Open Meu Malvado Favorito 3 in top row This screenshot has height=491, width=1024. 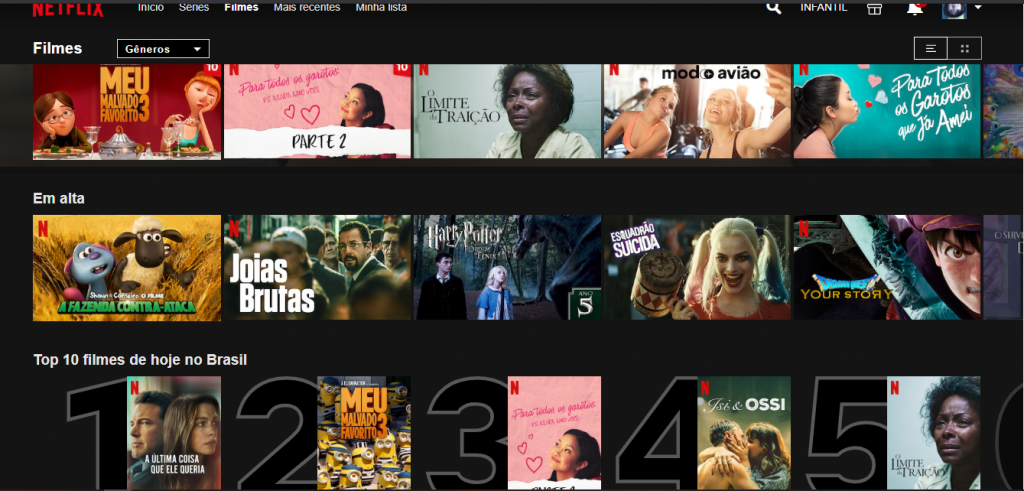coord(127,111)
